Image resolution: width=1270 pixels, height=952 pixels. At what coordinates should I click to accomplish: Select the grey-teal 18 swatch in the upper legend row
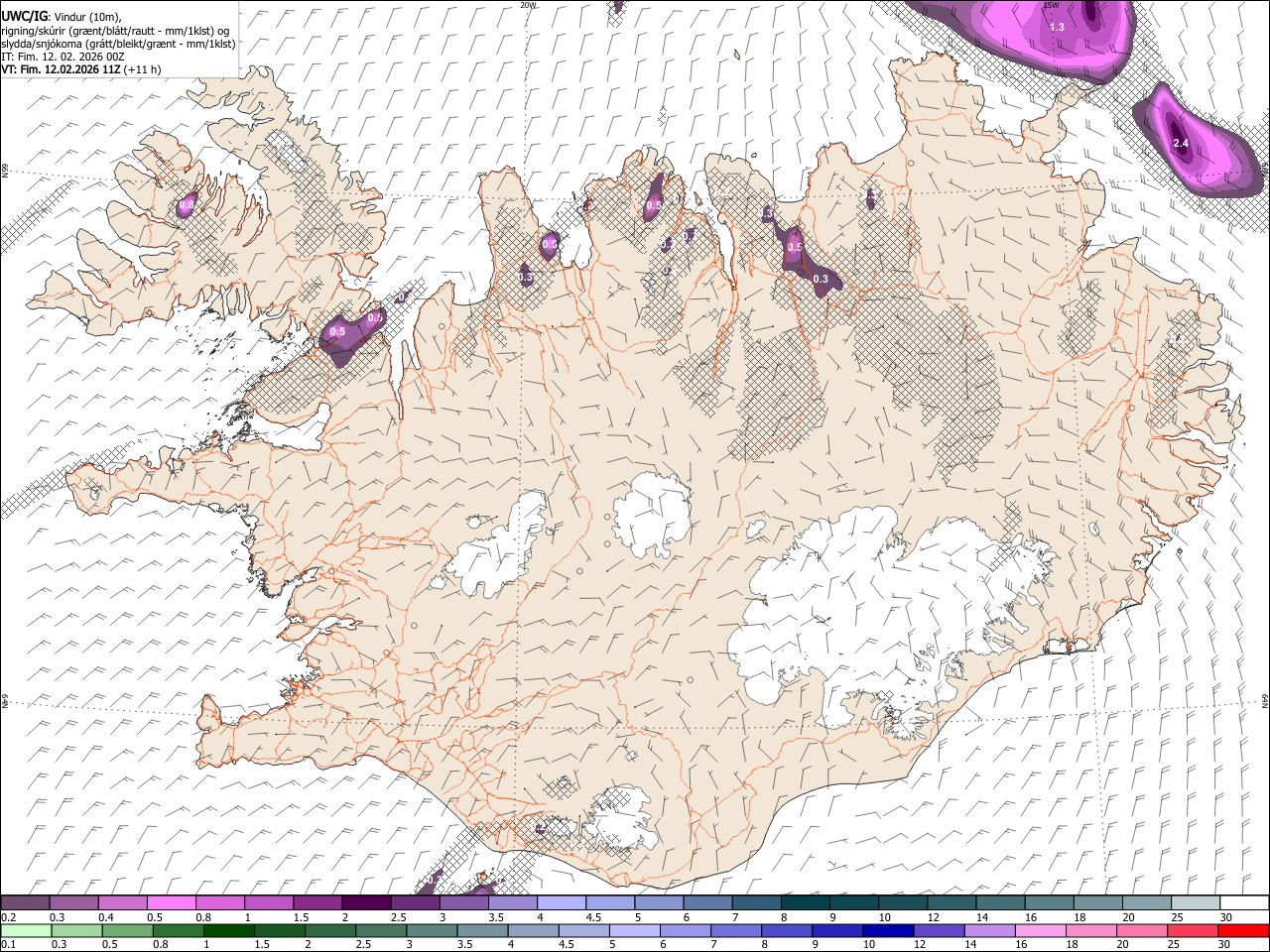tap(1098, 902)
